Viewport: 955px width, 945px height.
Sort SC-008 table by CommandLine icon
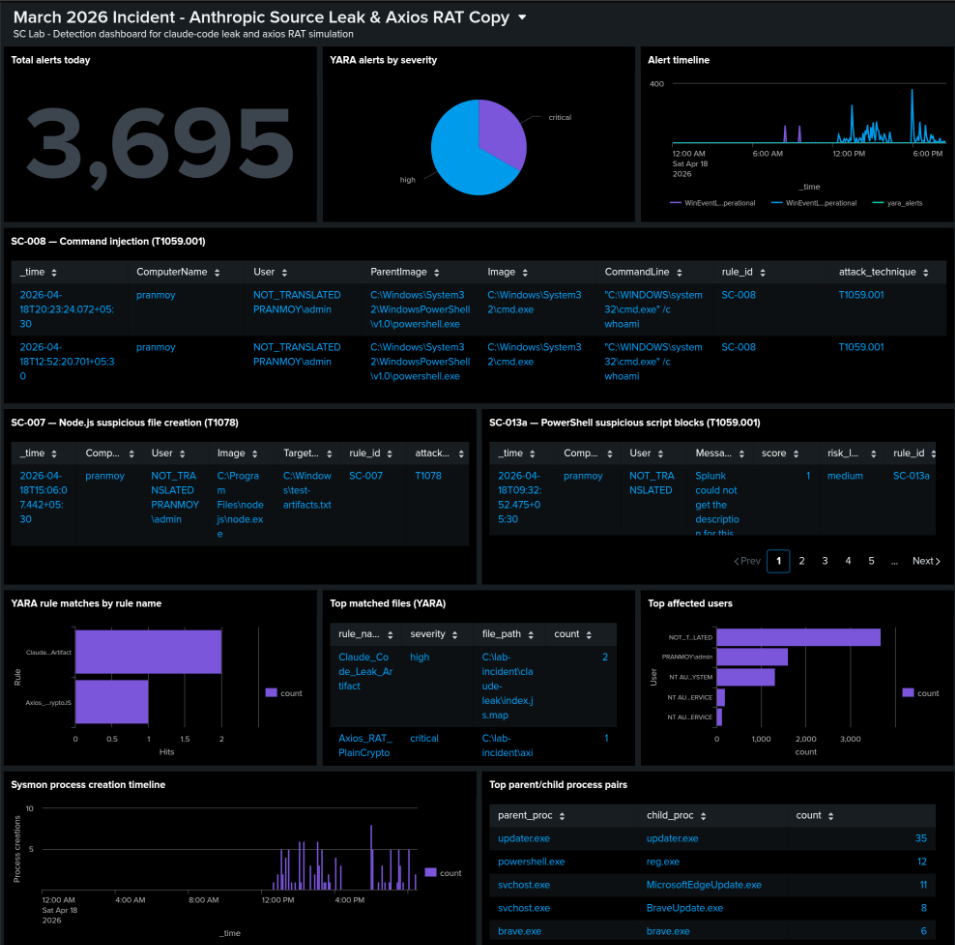(679, 273)
